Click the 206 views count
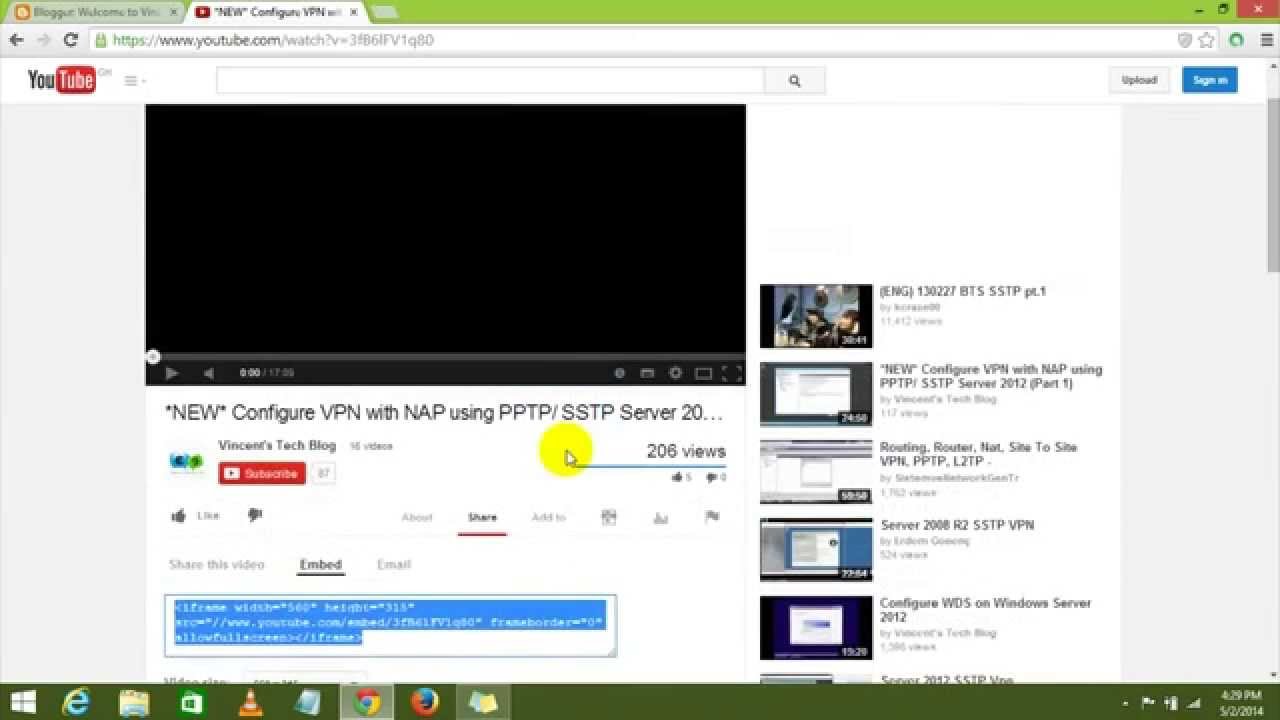Viewport: 1280px width, 720px height. tap(686, 451)
